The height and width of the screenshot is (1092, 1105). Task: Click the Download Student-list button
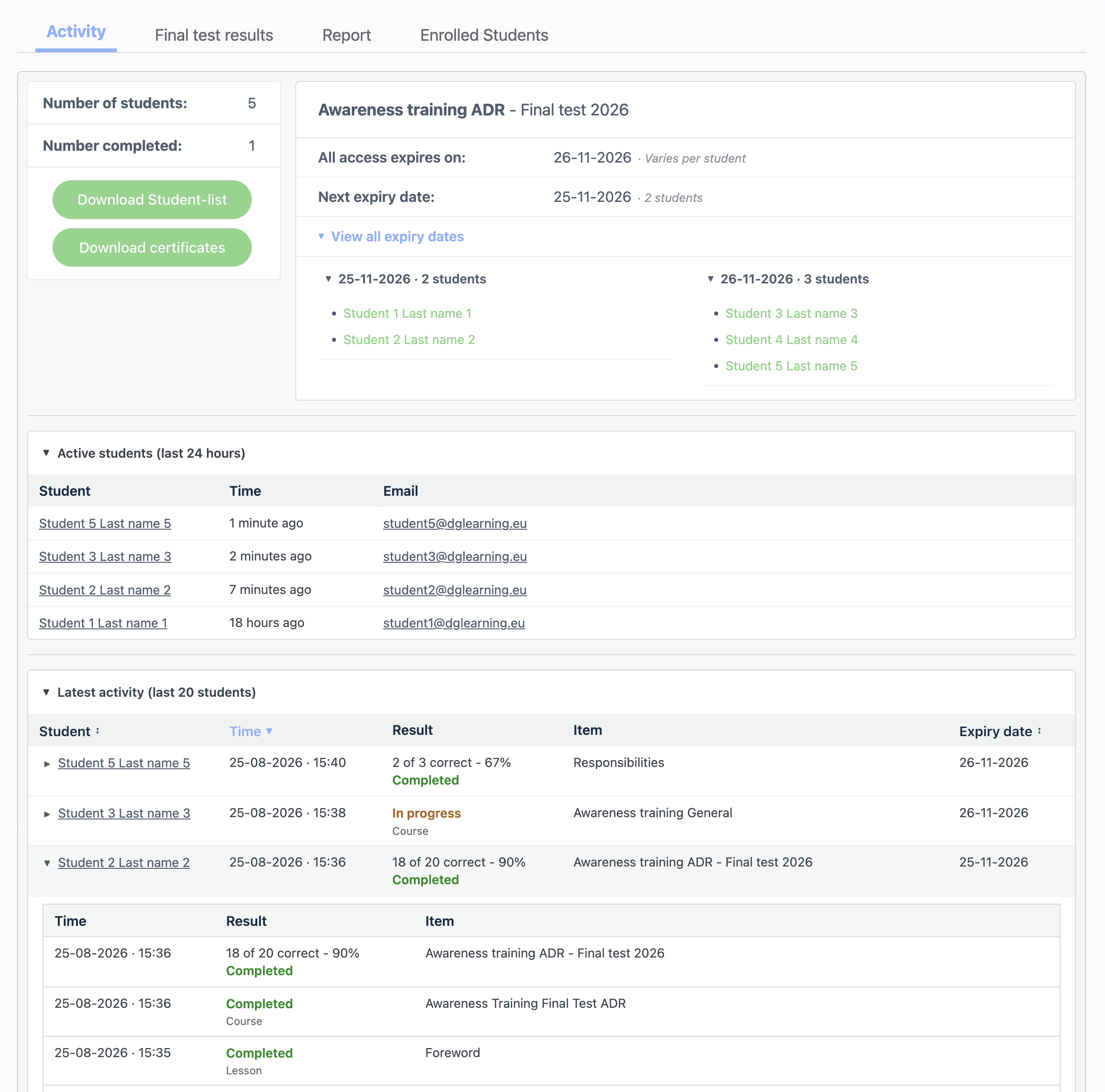(x=152, y=200)
